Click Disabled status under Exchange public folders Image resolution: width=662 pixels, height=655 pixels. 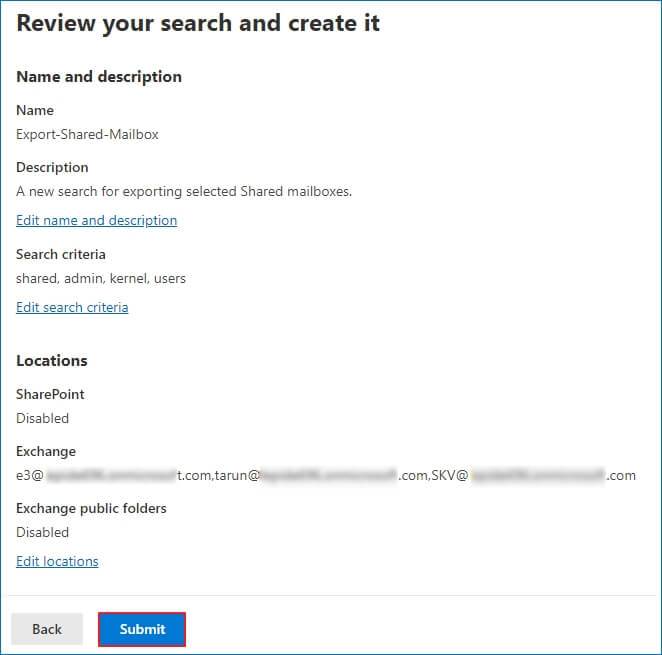point(42,532)
